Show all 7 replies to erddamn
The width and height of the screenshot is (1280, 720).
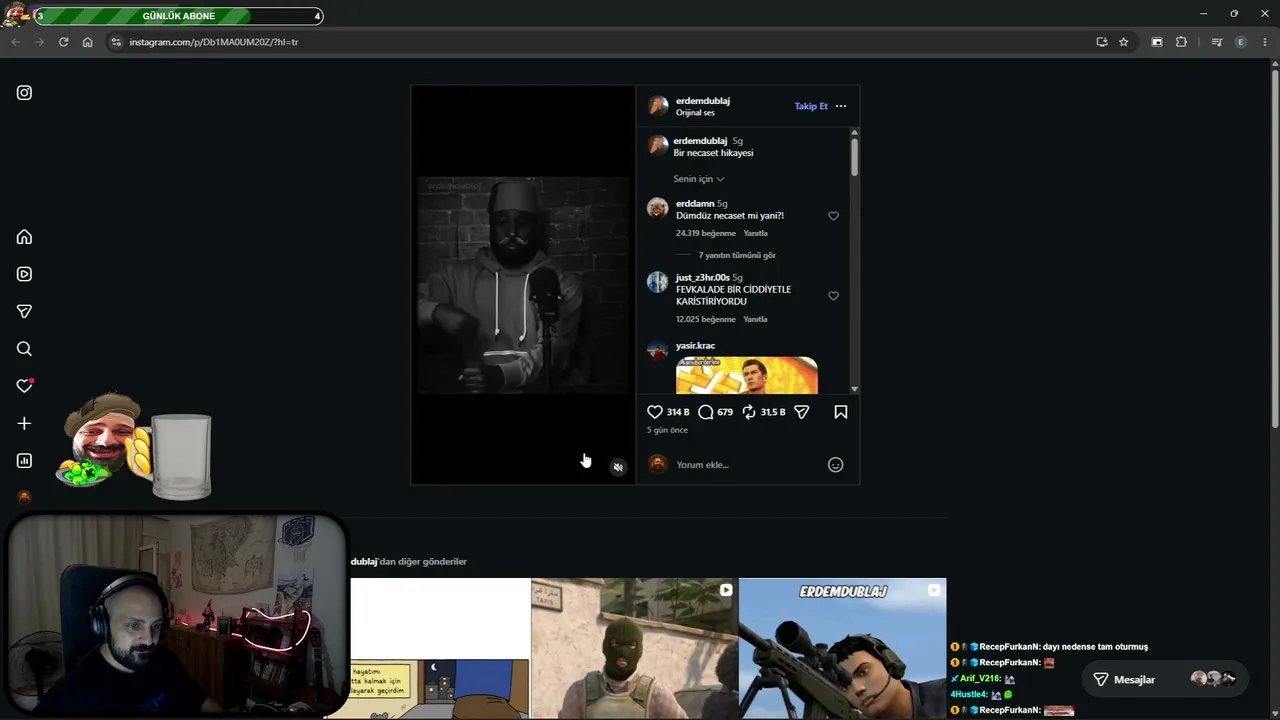click(x=737, y=255)
